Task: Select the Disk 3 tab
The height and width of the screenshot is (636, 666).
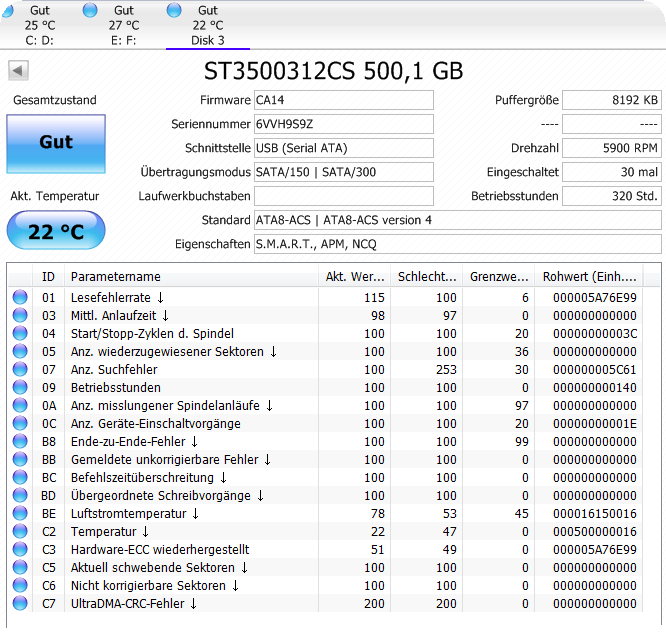Action: pyautogui.click(x=207, y=25)
